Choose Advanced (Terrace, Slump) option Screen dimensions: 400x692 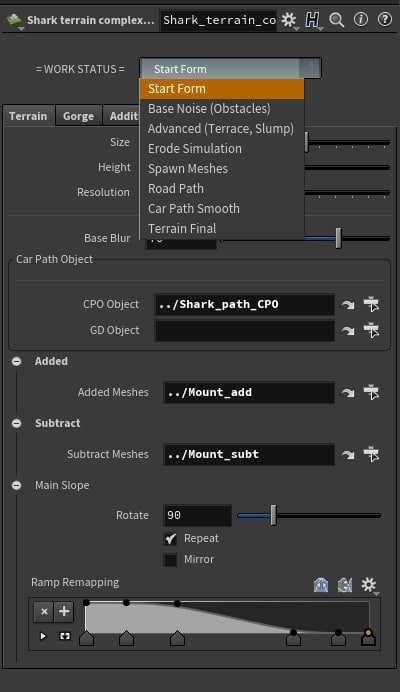[222, 129]
